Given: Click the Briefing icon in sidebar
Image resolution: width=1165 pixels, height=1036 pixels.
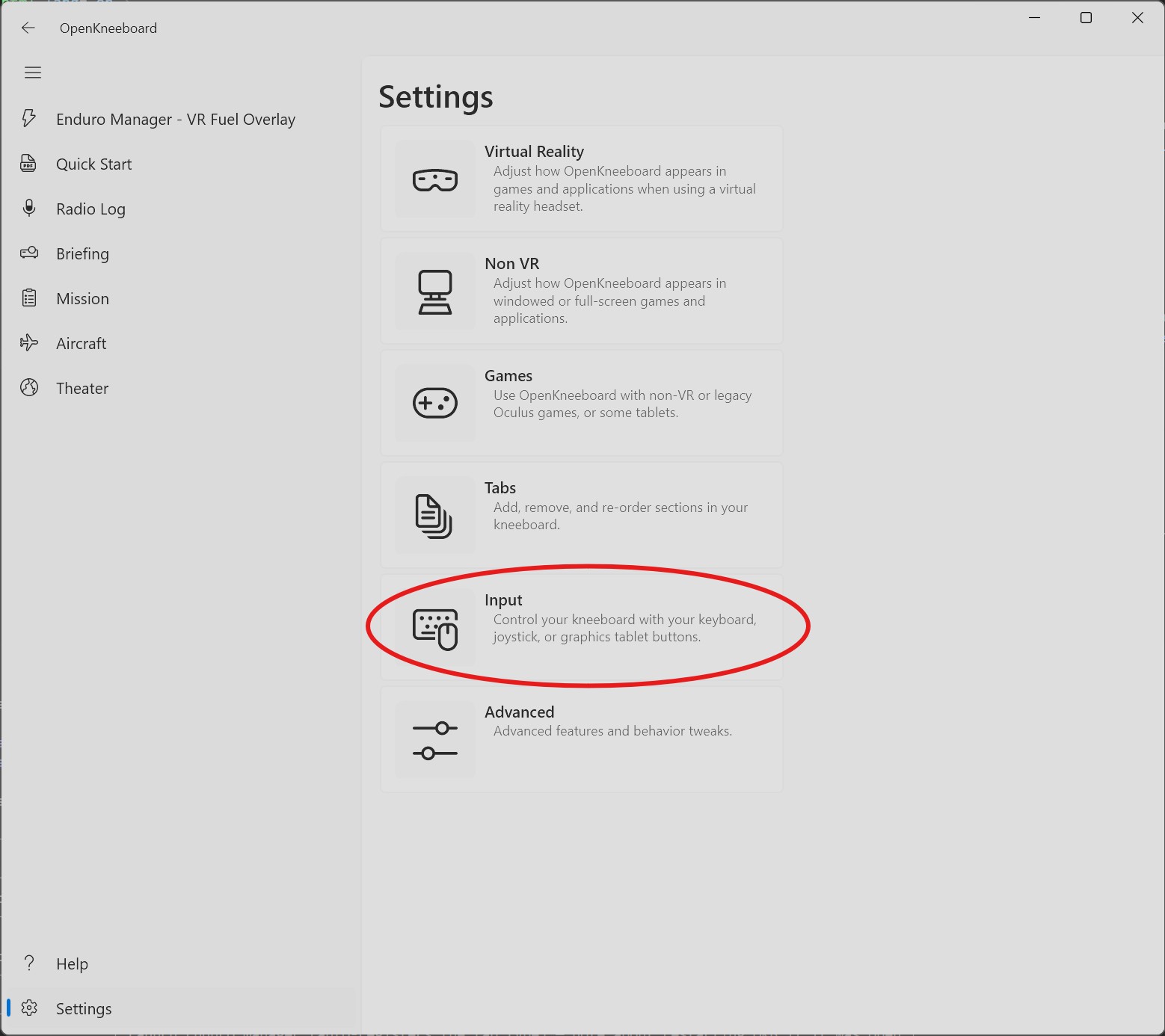Looking at the screenshot, I should click(29, 253).
